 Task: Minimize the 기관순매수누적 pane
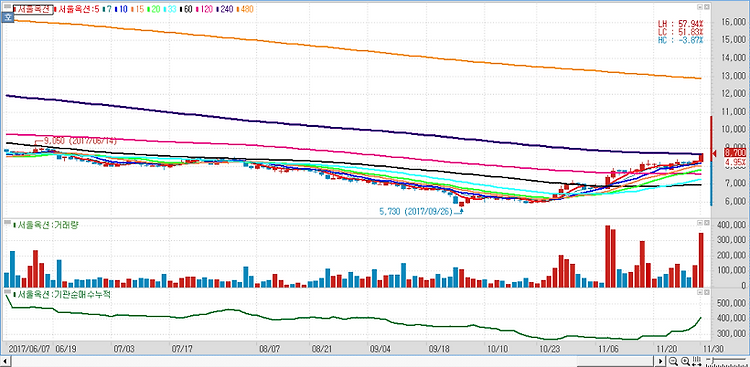click(x=700, y=292)
